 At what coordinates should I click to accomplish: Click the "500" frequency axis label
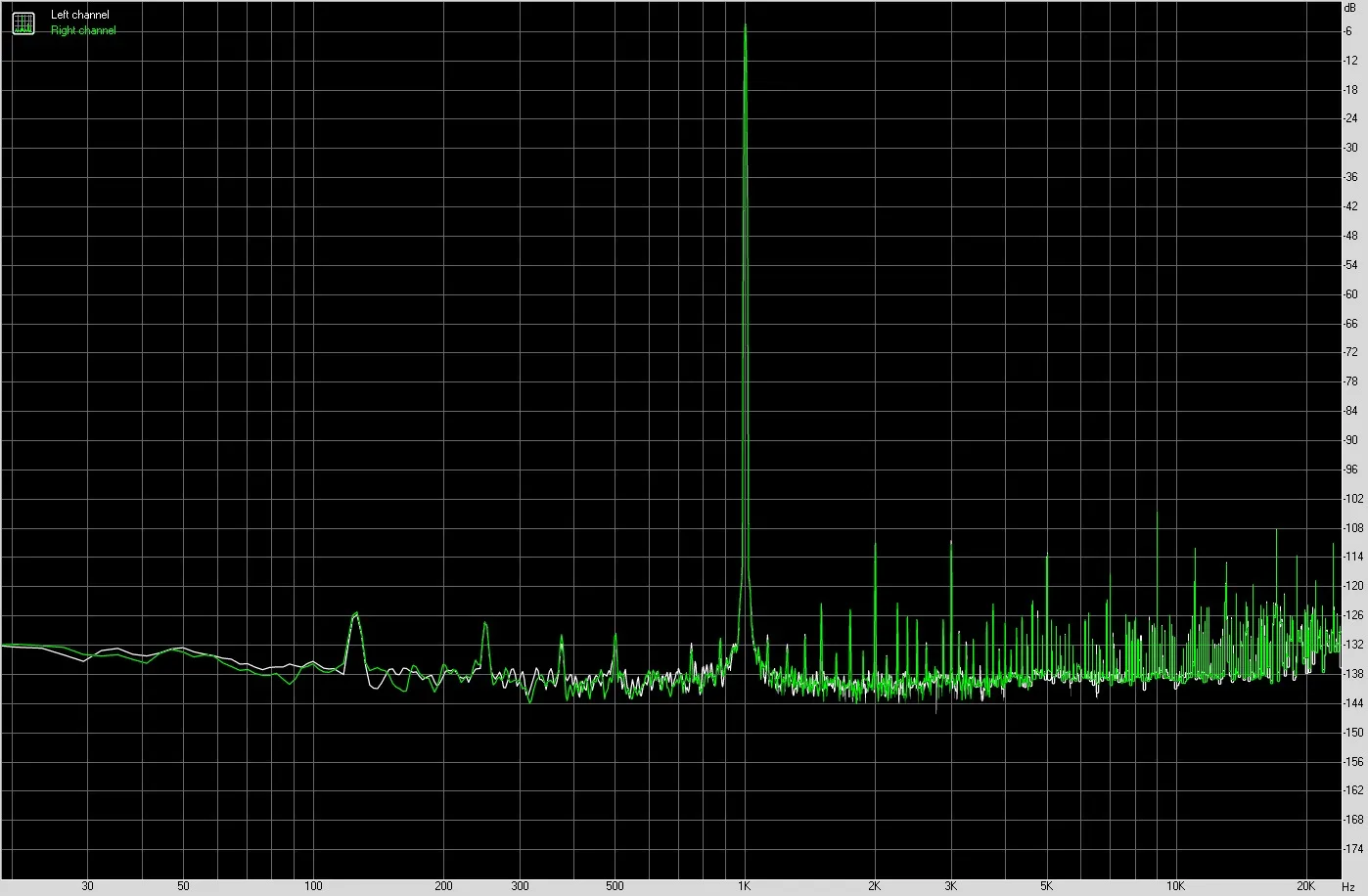point(615,886)
